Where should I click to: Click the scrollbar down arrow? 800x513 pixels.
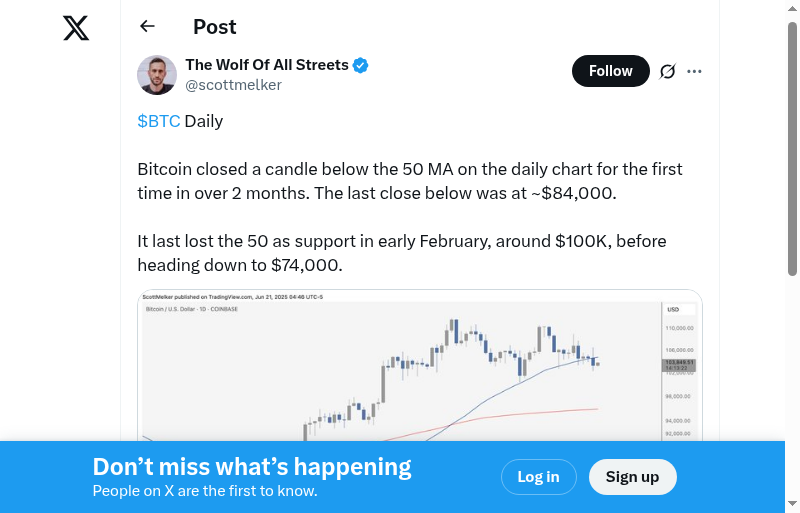[x=792, y=505]
